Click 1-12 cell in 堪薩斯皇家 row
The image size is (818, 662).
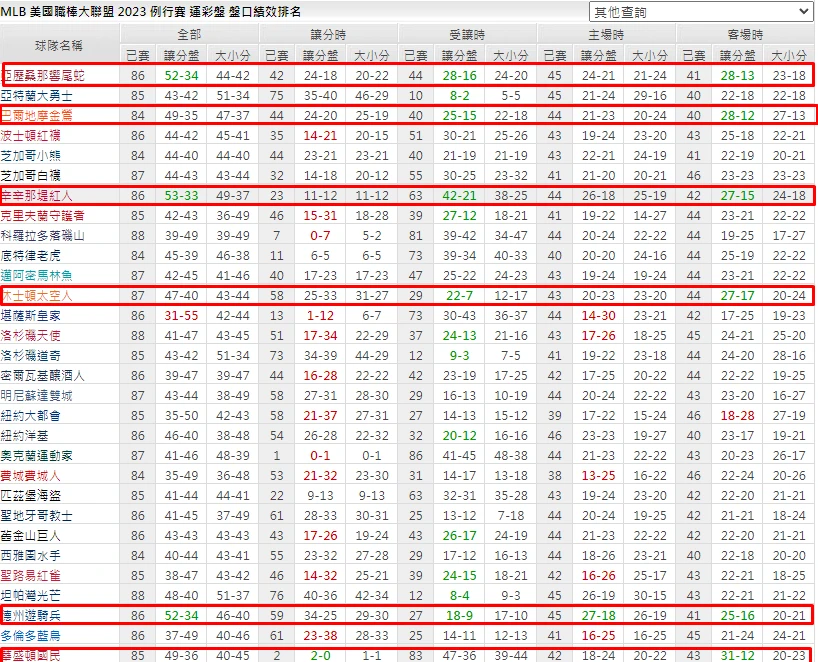pyautogui.click(x=320, y=316)
